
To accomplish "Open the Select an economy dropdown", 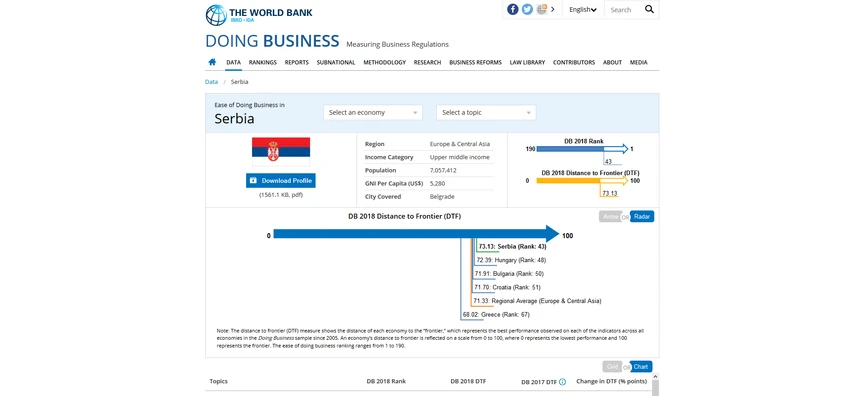I will (373, 113).
